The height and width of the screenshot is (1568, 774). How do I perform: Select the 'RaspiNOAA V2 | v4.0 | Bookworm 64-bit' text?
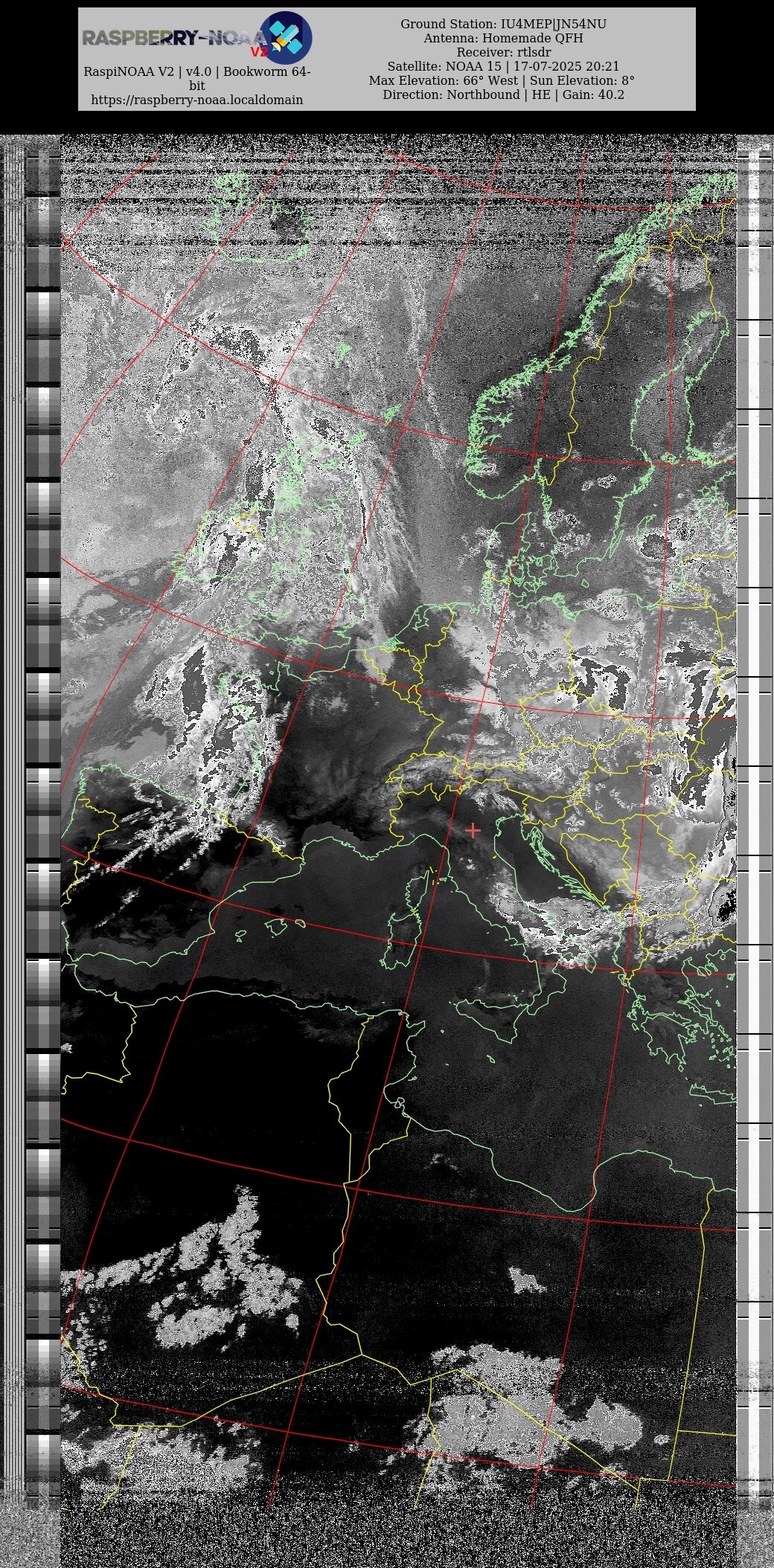click(x=197, y=78)
